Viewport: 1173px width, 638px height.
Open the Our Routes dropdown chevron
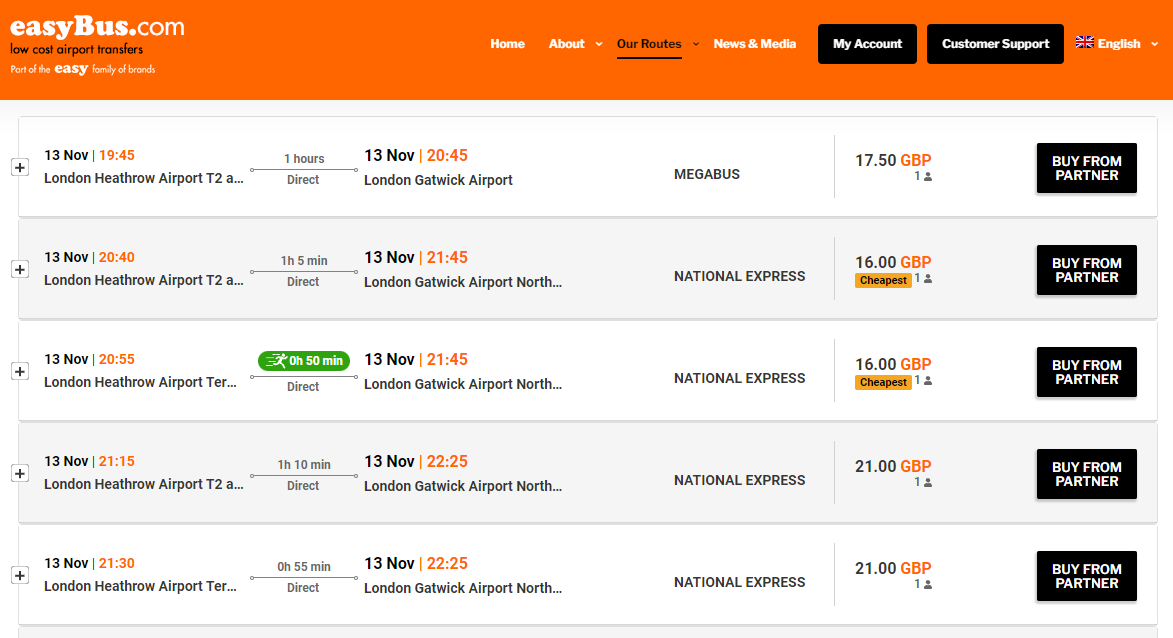tap(696, 44)
